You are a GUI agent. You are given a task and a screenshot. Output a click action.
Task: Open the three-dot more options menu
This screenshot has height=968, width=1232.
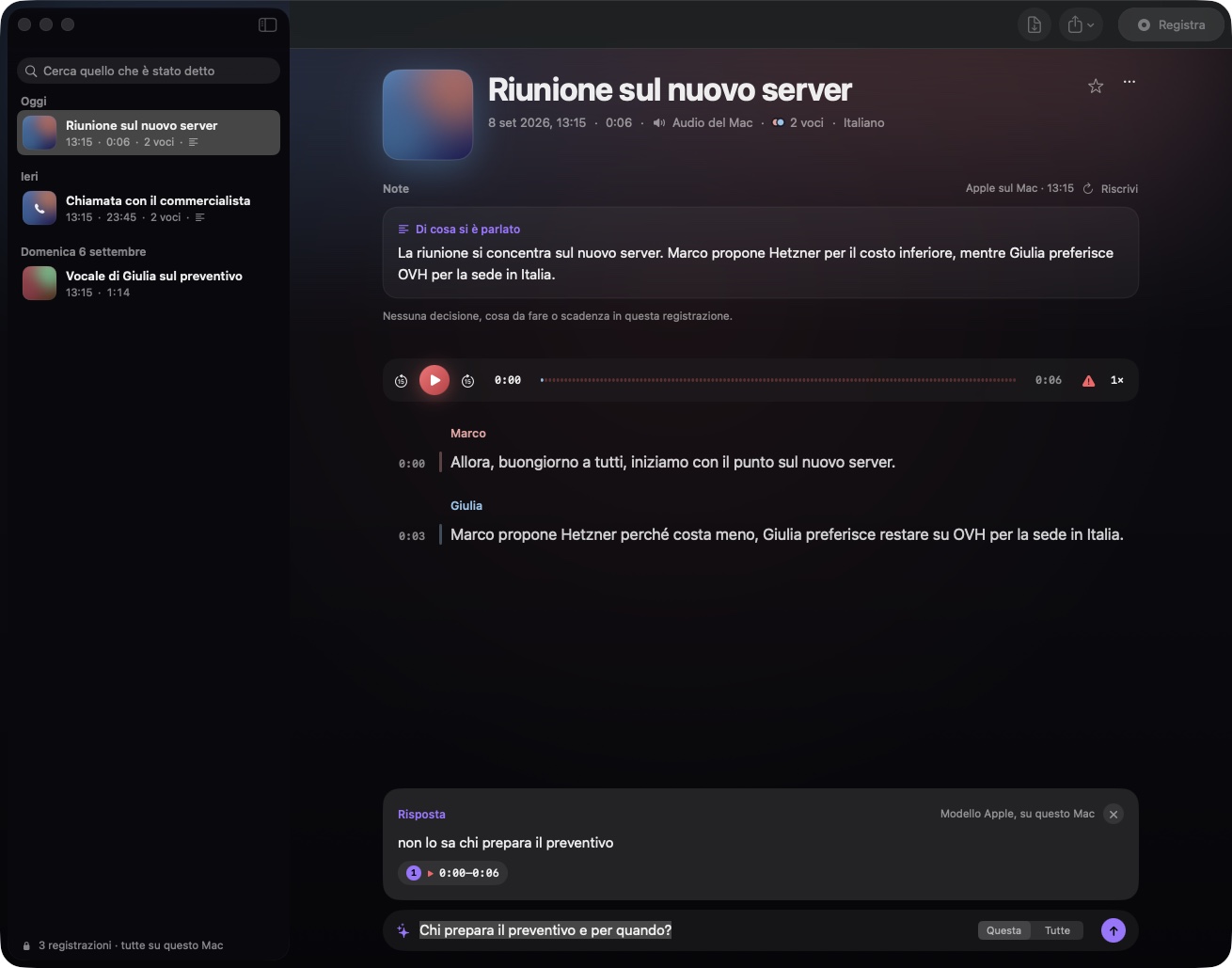click(x=1129, y=82)
